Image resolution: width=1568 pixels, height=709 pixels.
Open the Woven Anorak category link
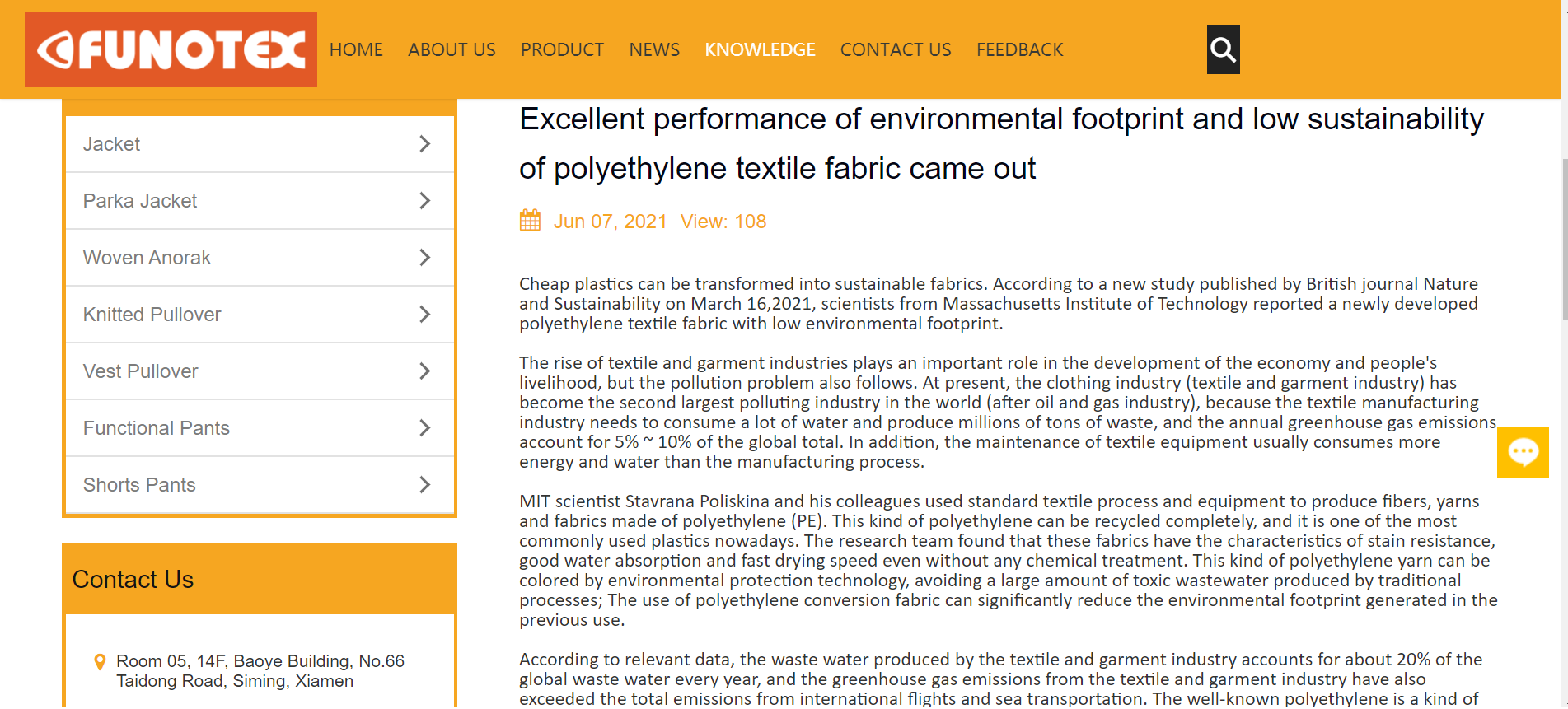147,258
